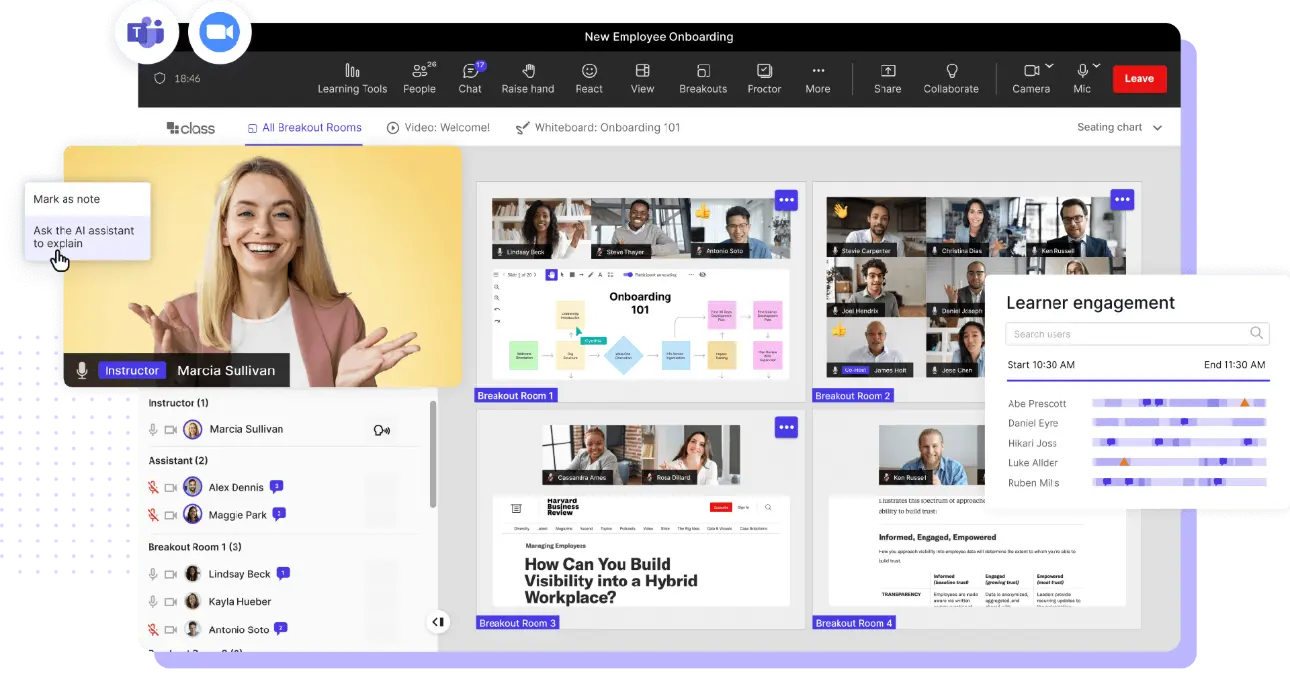Select Ask the AI assistant to explain
1290x694 pixels.
(x=84, y=237)
